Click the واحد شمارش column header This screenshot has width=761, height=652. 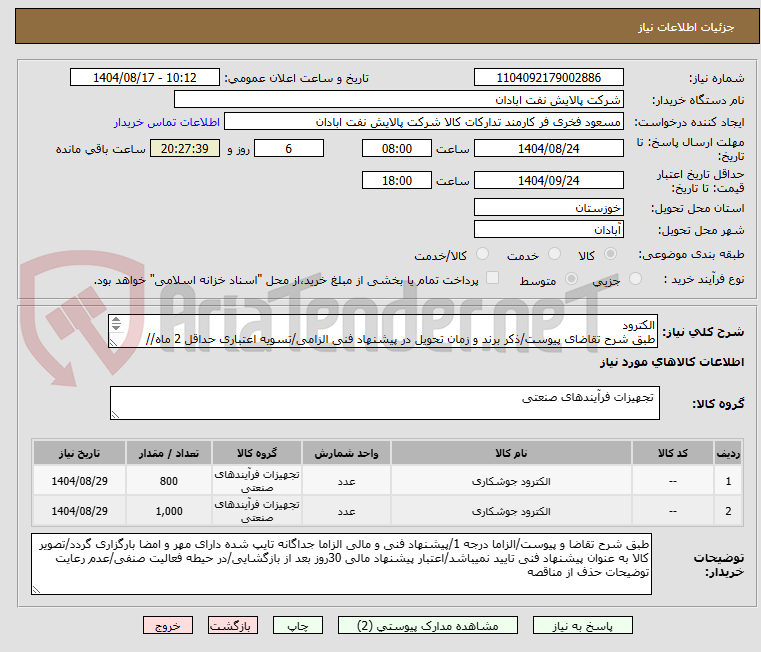click(x=346, y=453)
